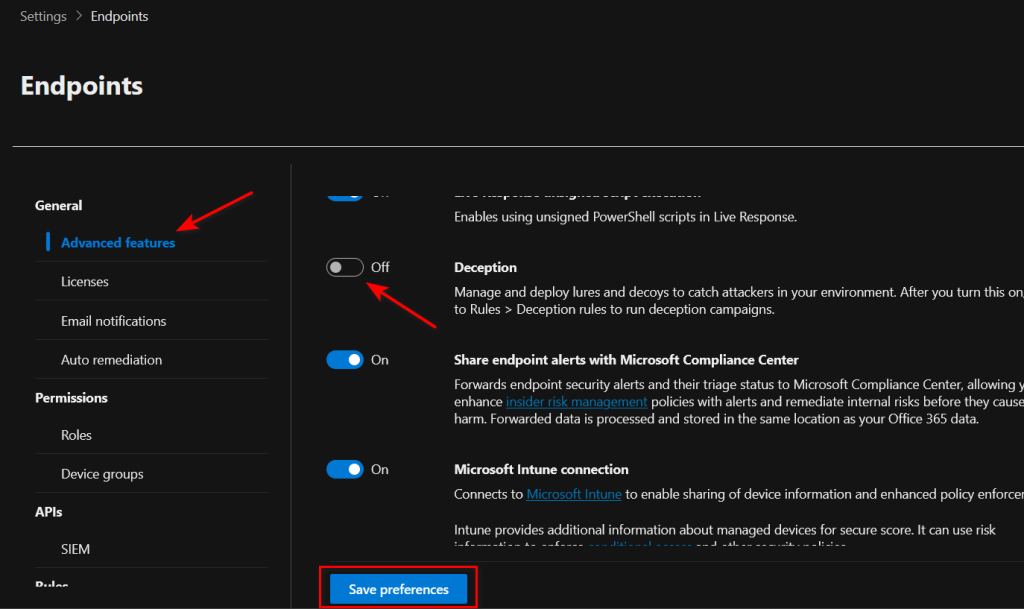
Task: Click the Rules section header
Action: [52, 585]
